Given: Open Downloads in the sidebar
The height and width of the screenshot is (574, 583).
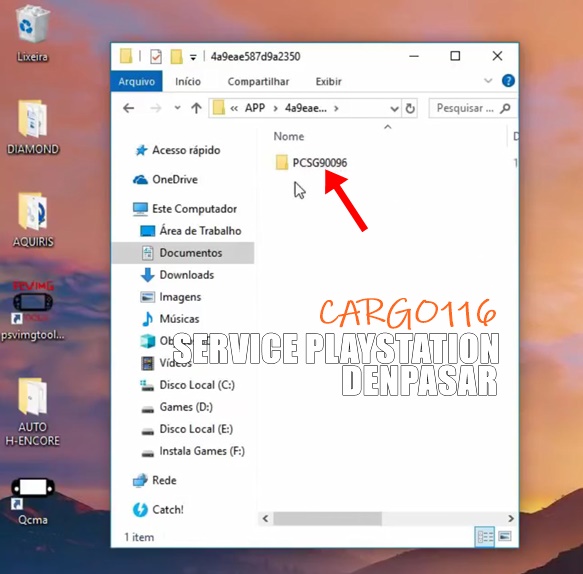Looking at the screenshot, I should coord(178,275).
